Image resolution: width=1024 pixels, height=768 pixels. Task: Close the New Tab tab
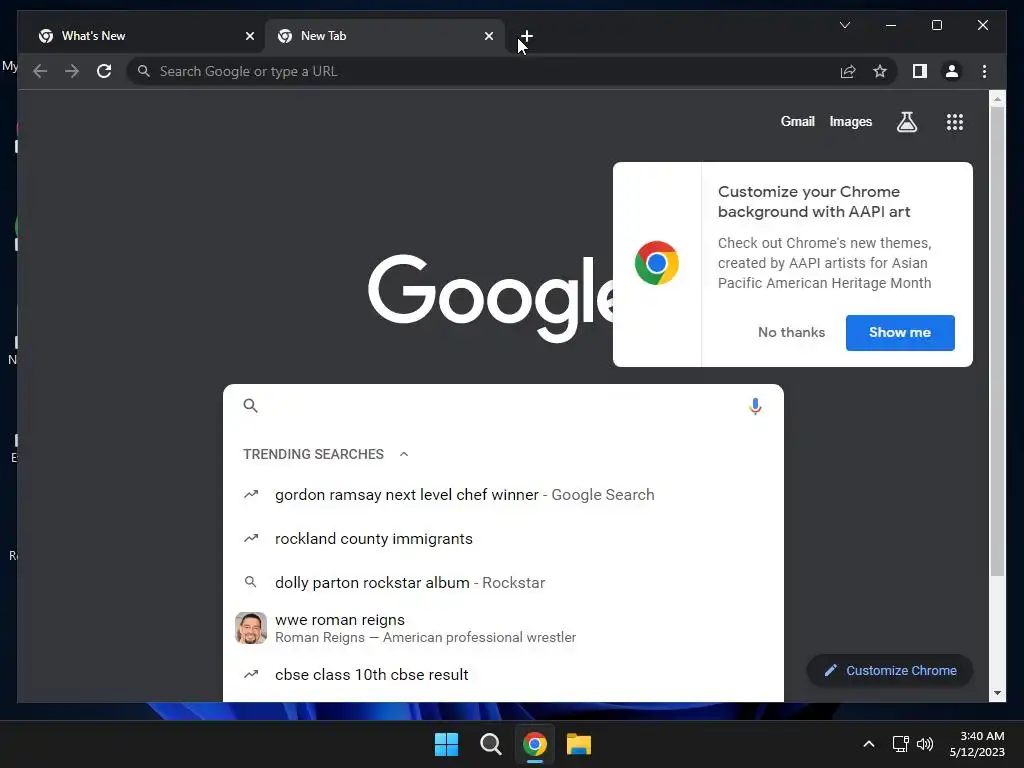pos(488,36)
